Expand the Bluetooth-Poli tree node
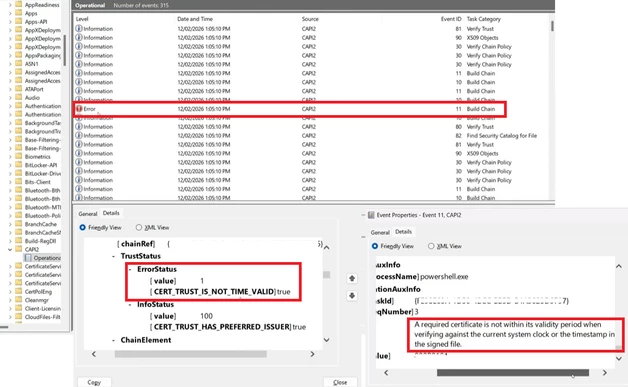Viewport: 628px width, 387px height. tap(10, 216)
